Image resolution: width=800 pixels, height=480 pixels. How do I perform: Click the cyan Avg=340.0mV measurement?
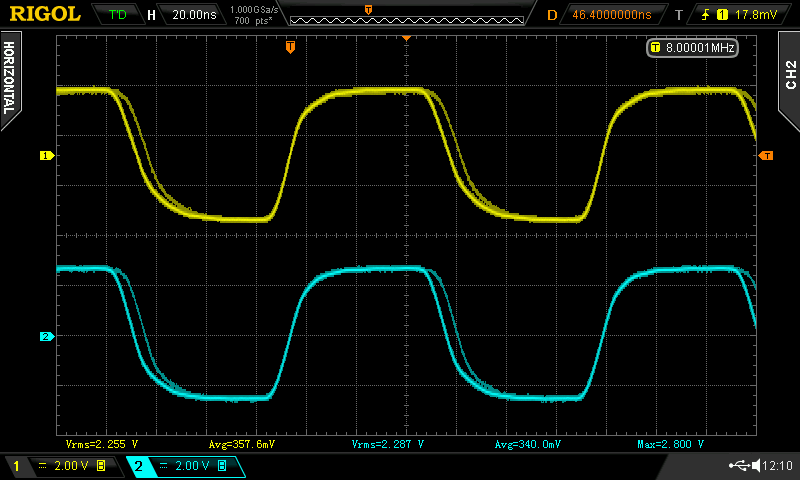click(528, 444)
